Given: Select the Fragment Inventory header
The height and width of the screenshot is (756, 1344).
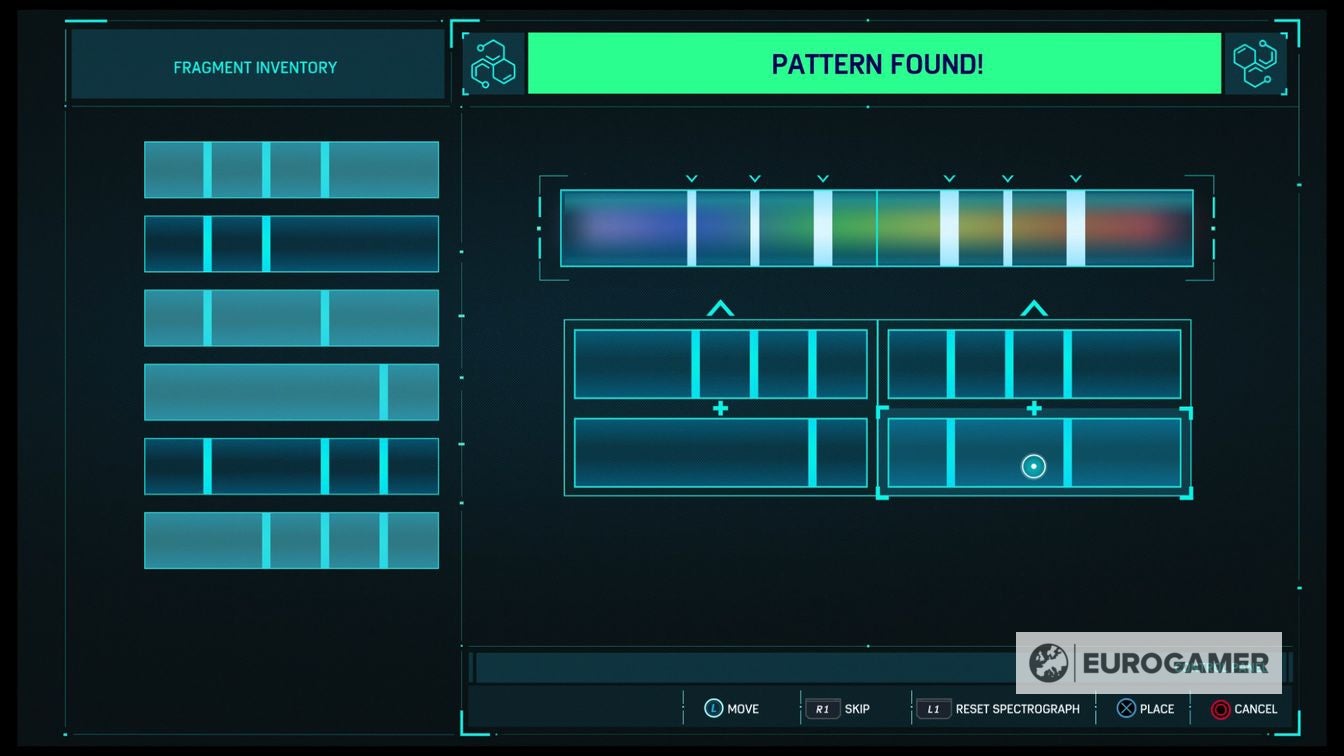Looking at the screenshot, I should tap(256, 67).
